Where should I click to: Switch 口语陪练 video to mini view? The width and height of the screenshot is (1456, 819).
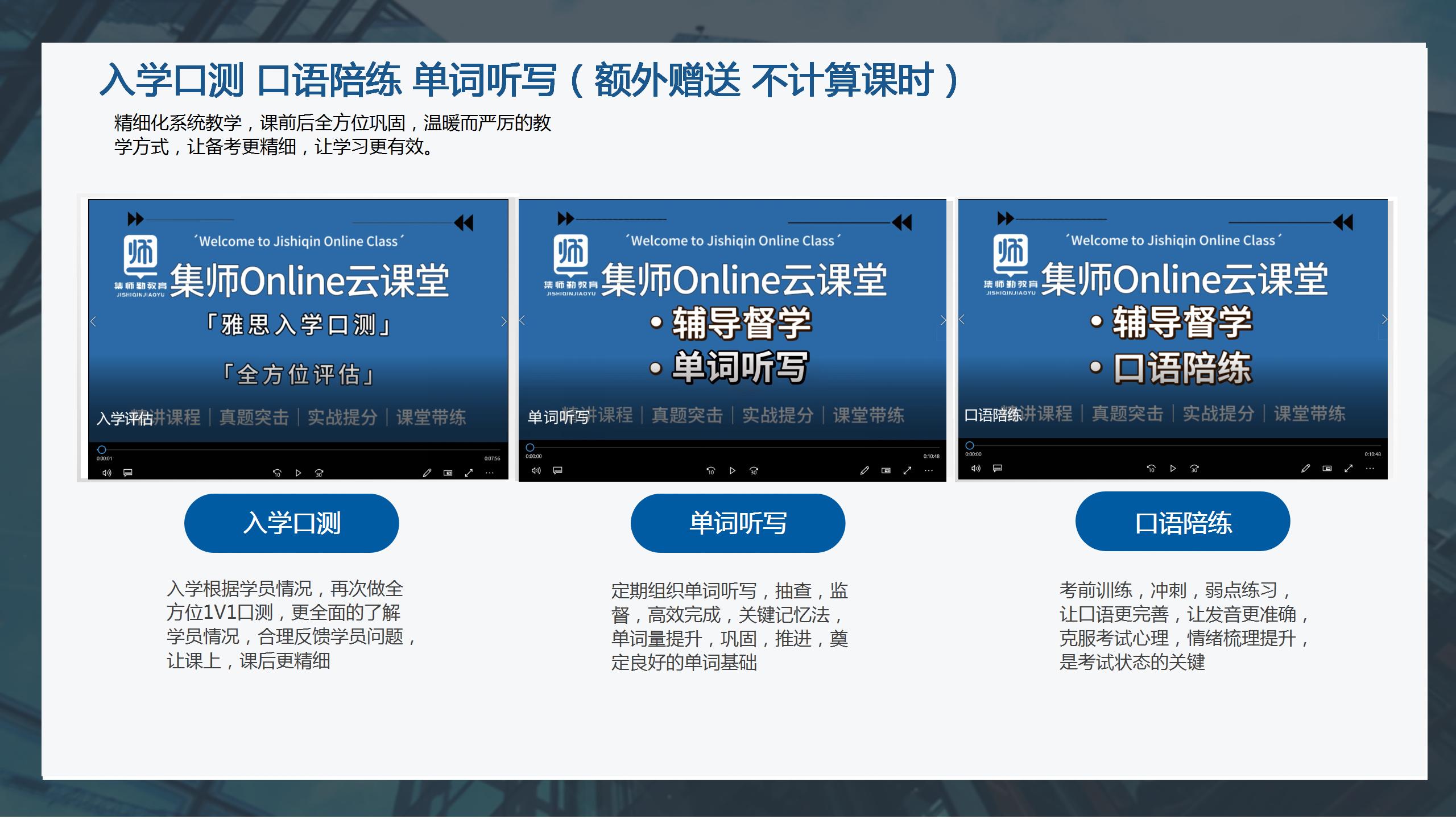[1327, 469]
